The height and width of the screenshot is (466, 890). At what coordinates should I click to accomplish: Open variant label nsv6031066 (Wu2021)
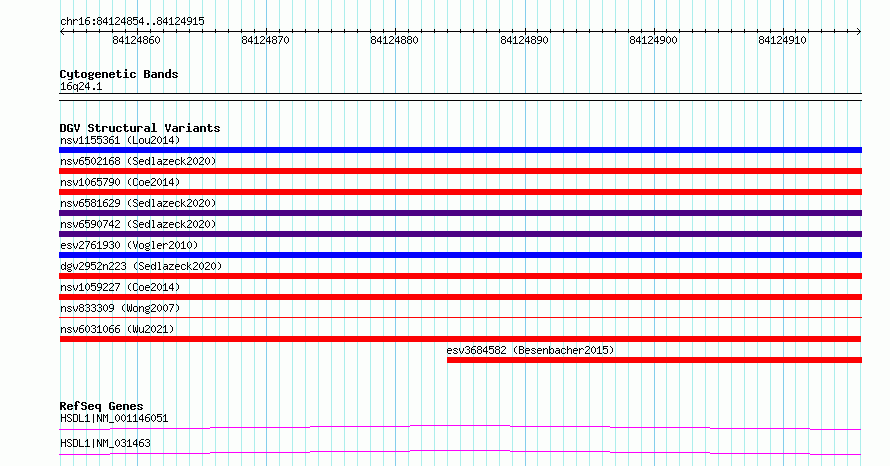(117, 329)
